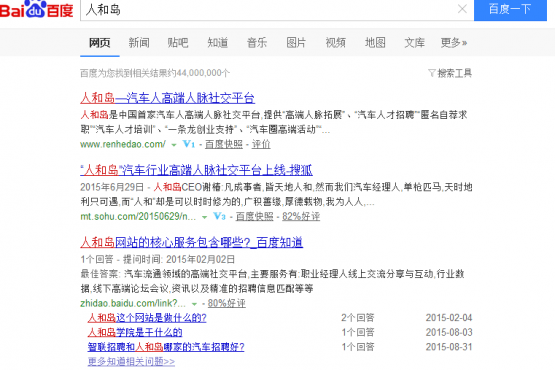This screenshot has width=555, height=370.
Task: Click the Baidu logo
Action: coord(36,9)
